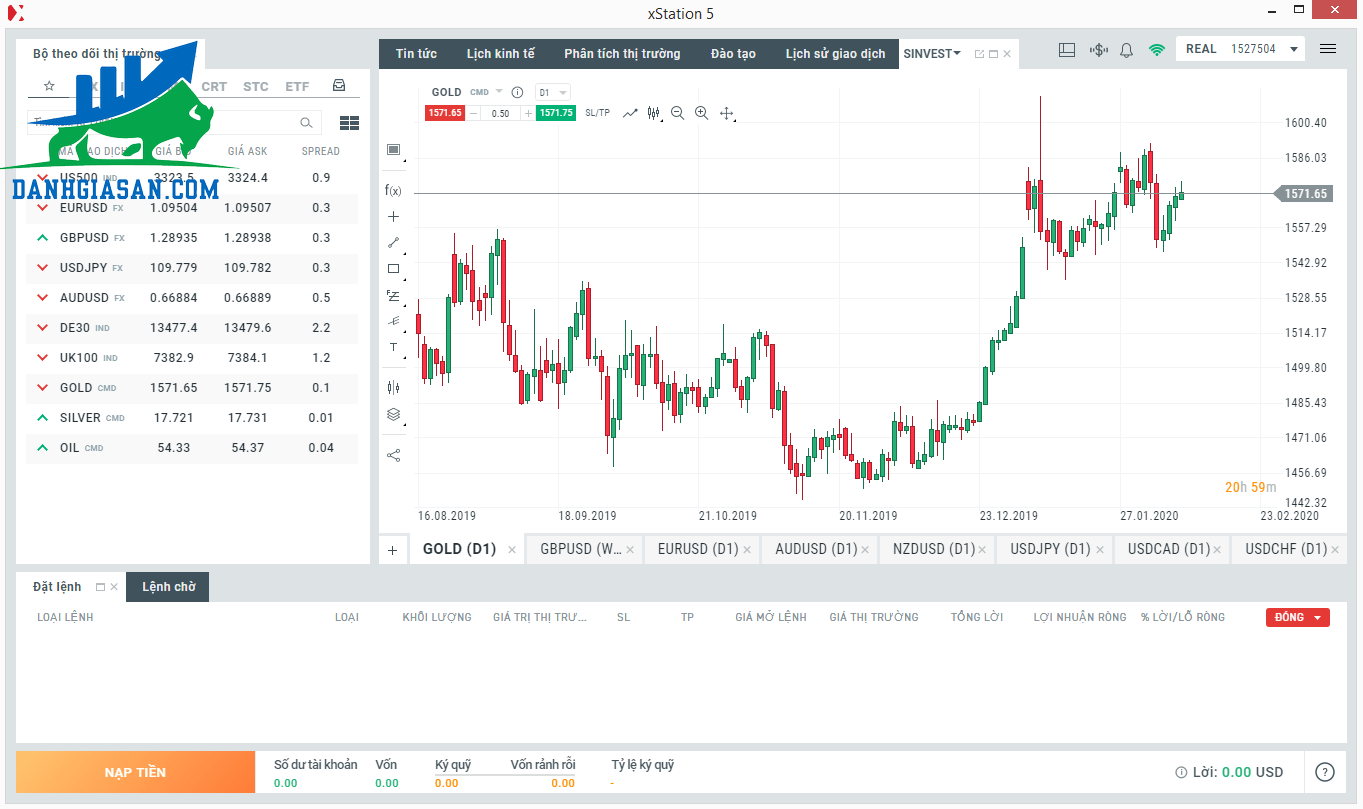The height and width of the screenshot is (809, 1363).
Task: Open Phân tích thị trường tab
Action: [x=622, y=54]
